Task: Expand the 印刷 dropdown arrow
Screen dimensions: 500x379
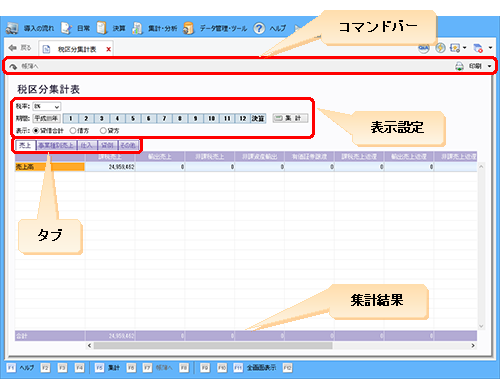Action: point(489,66)
